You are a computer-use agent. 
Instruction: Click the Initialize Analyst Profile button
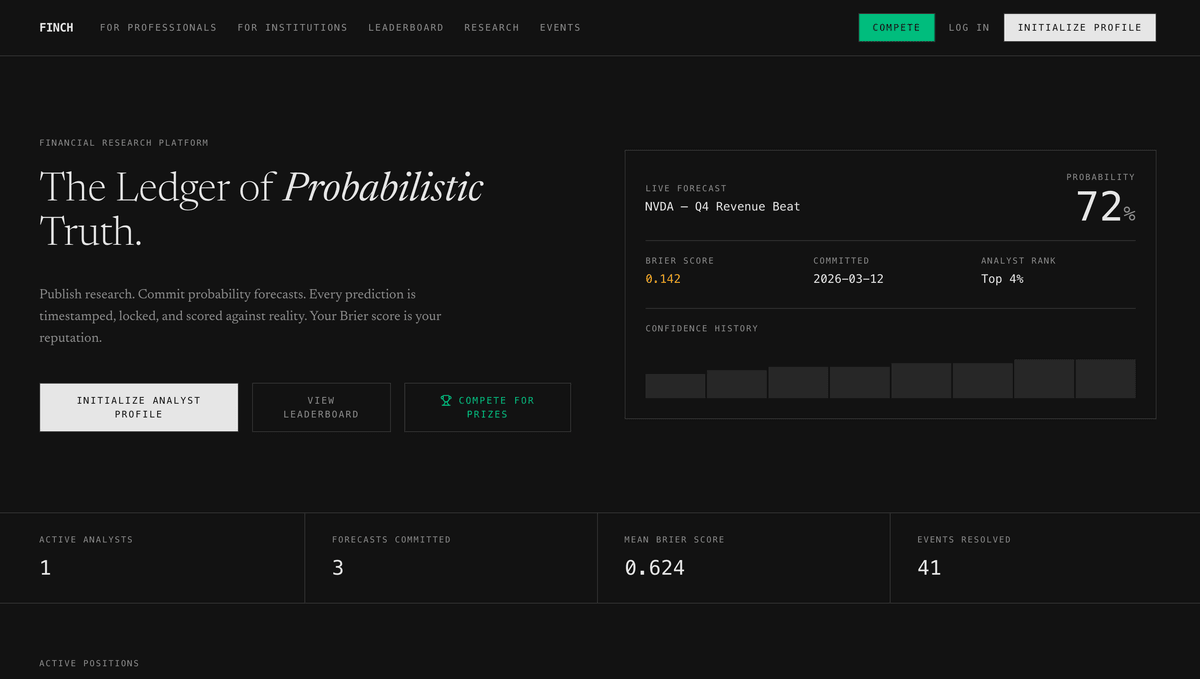(139, 407)
